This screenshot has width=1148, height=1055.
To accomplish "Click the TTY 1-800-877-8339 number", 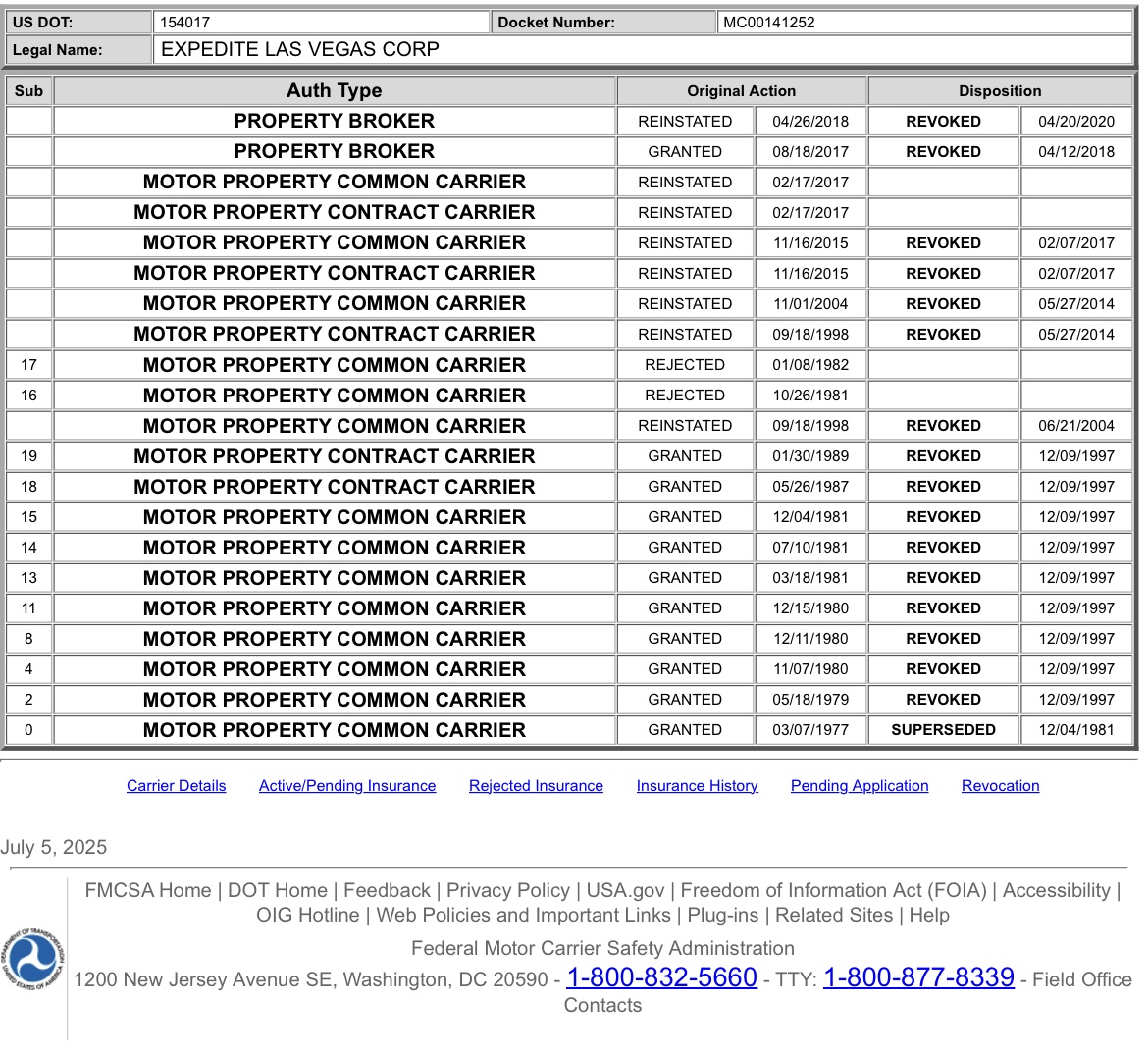I will 918,977.
